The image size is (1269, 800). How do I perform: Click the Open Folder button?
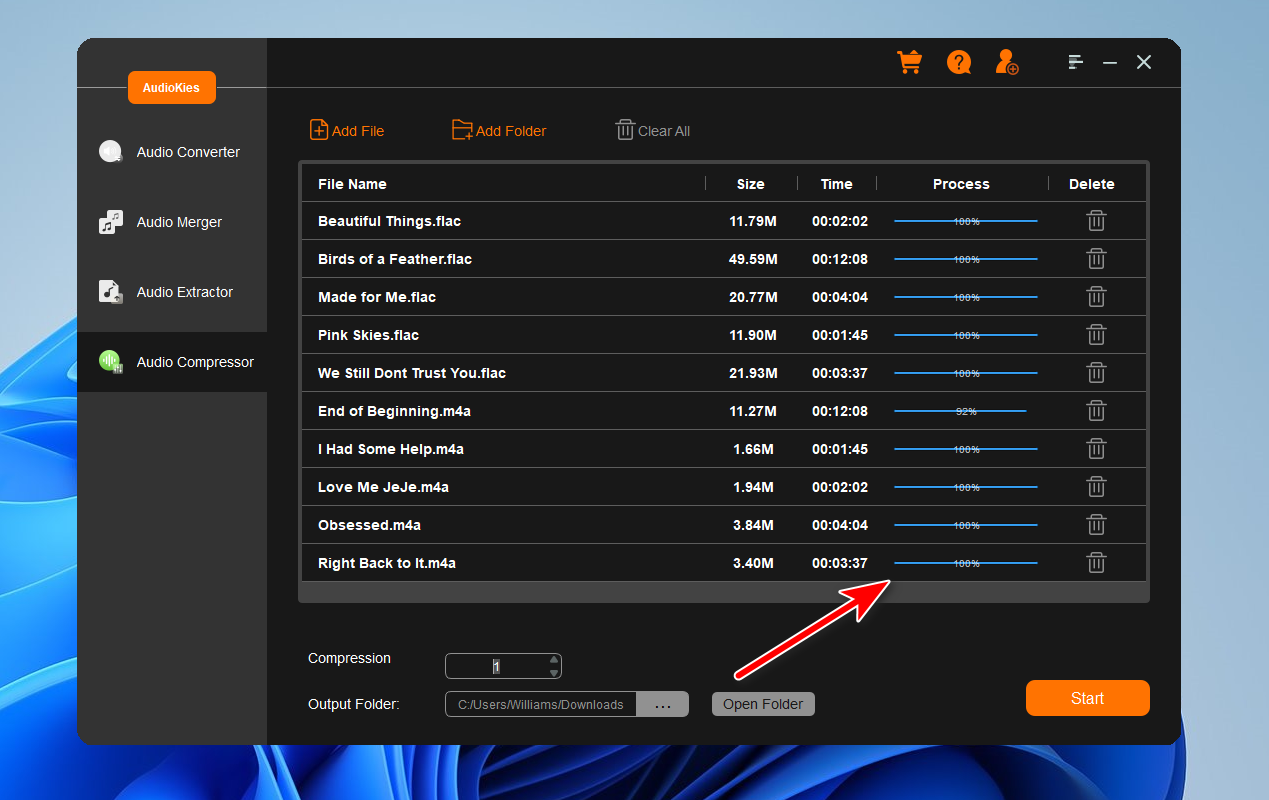tap(763, 704)
